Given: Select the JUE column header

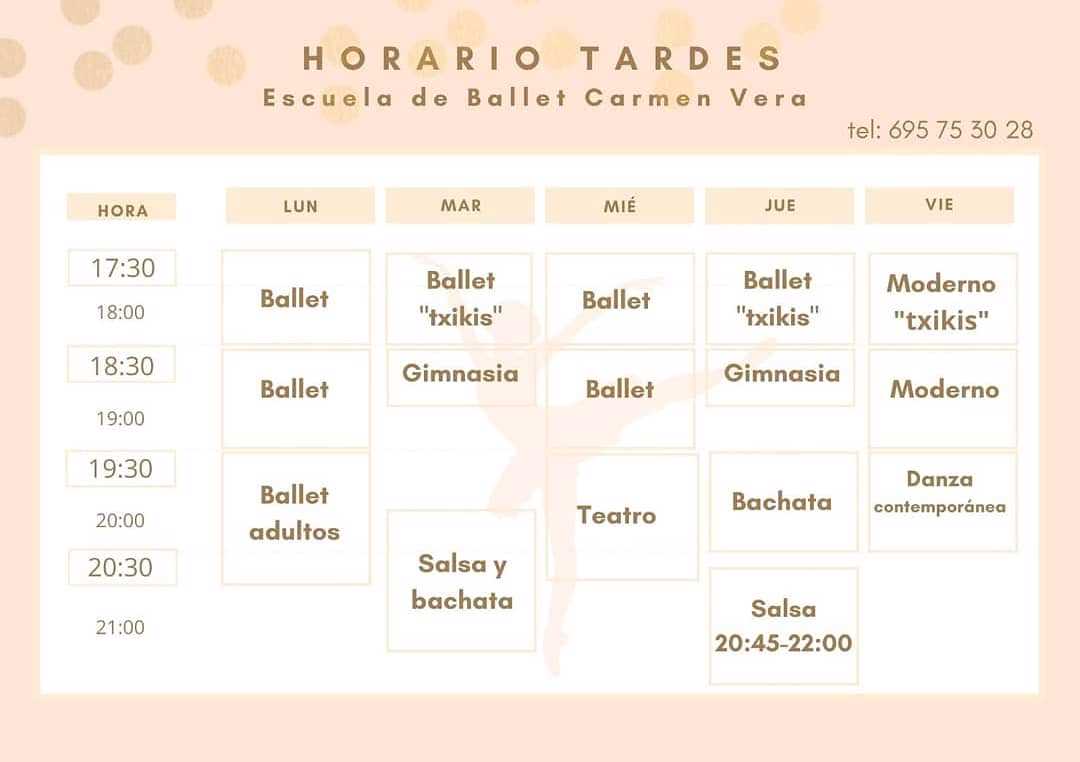Looking at the screenshot, I should click(780, 205).
